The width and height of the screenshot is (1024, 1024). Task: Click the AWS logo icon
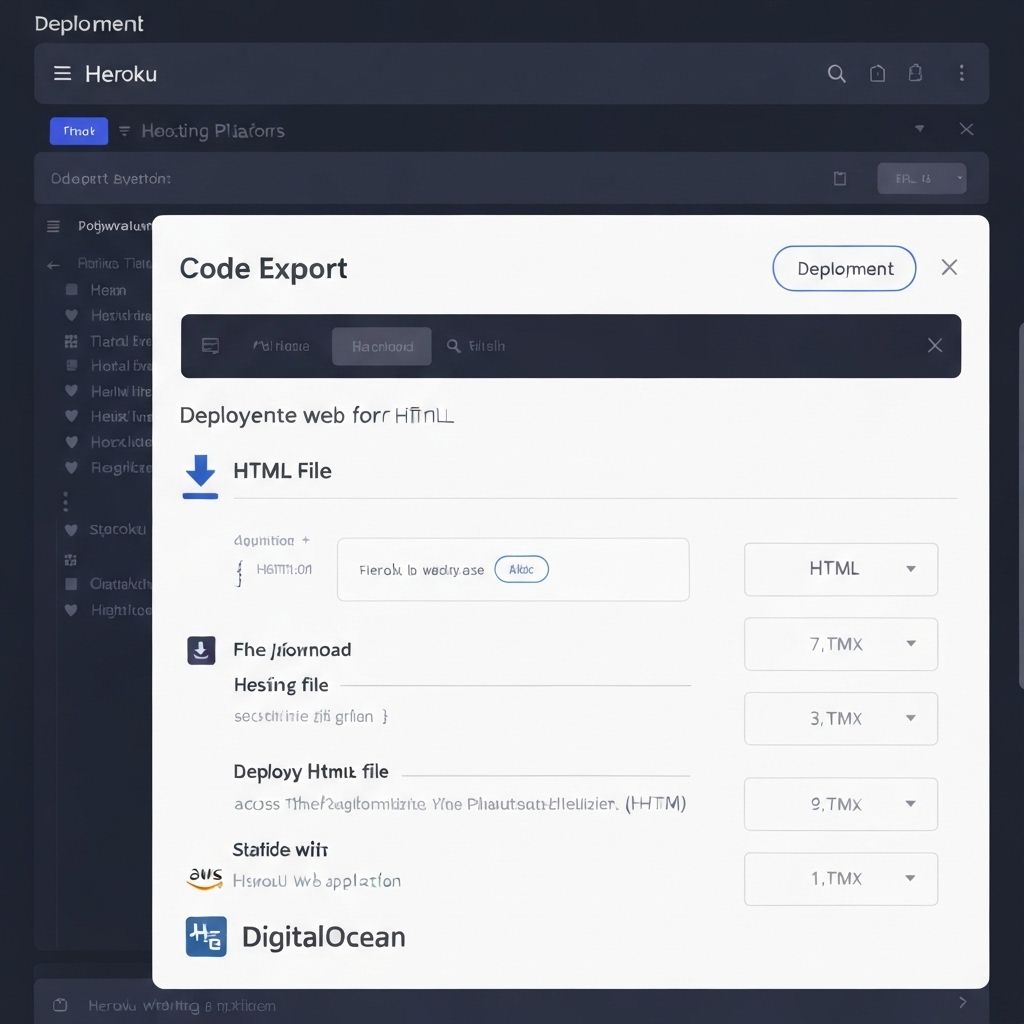click(x=204, y=879)
